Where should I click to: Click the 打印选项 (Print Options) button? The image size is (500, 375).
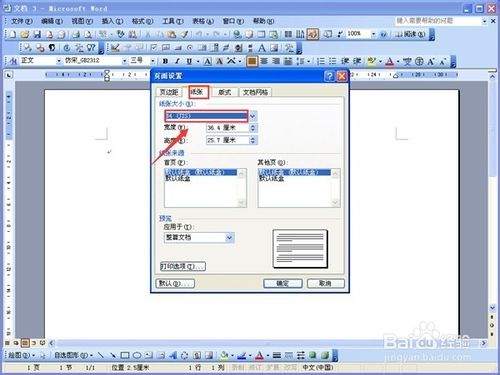[183, 266]
